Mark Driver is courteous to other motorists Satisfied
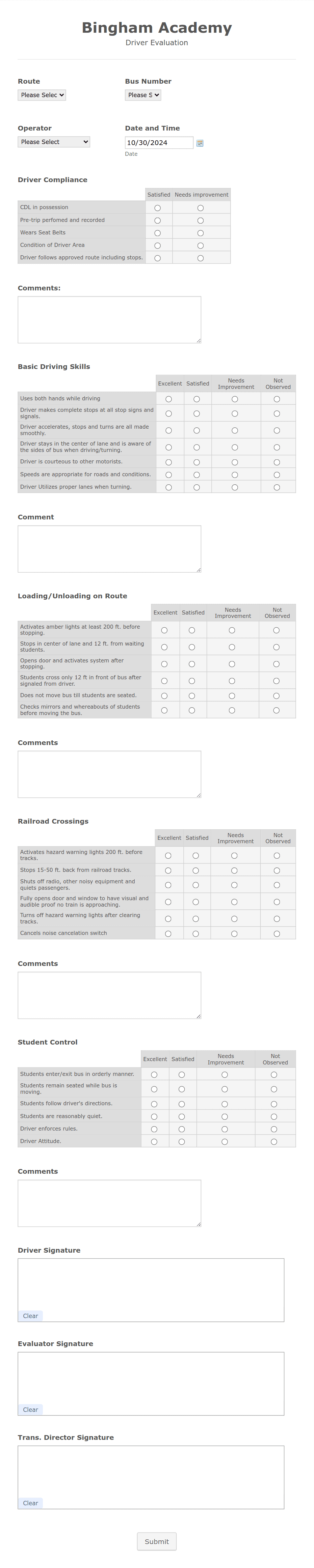 click(197, 461)
